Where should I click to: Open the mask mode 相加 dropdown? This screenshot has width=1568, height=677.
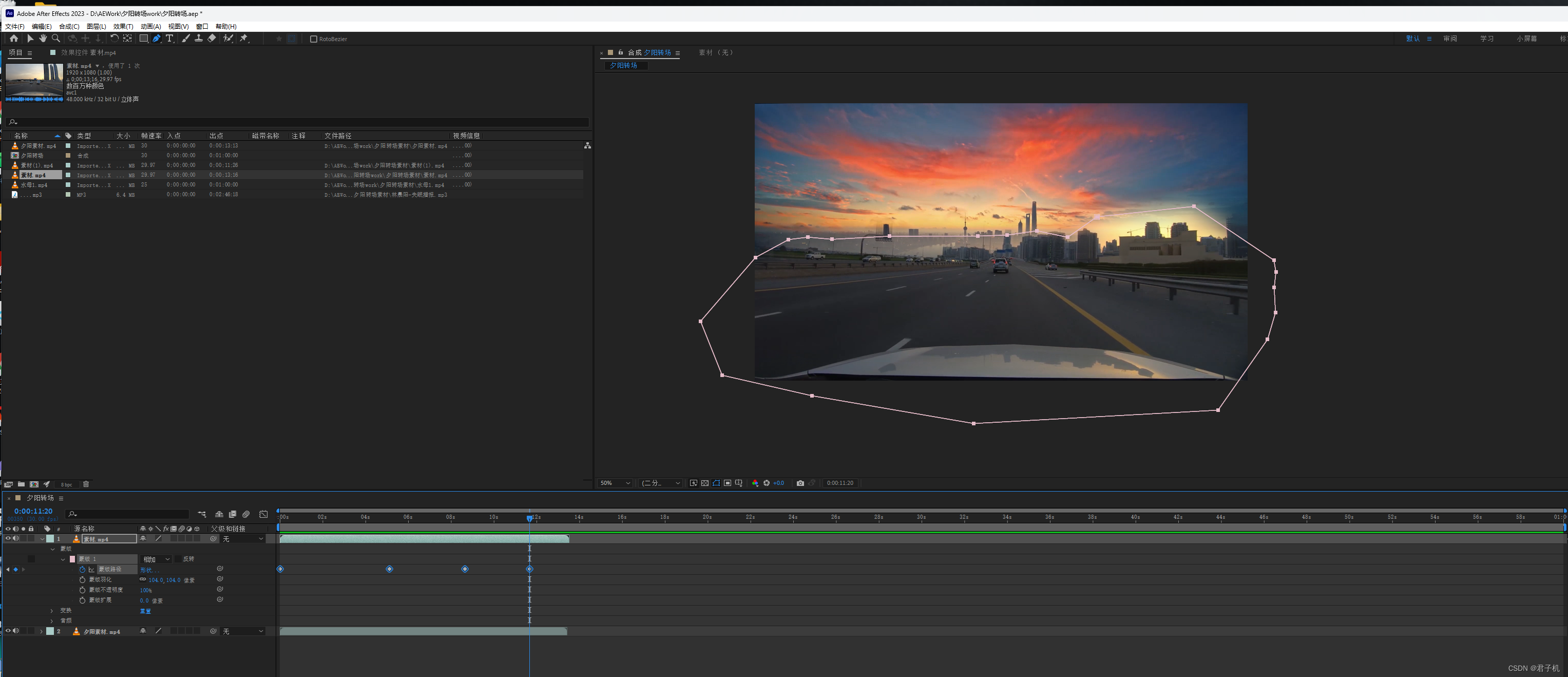(157, 559)
